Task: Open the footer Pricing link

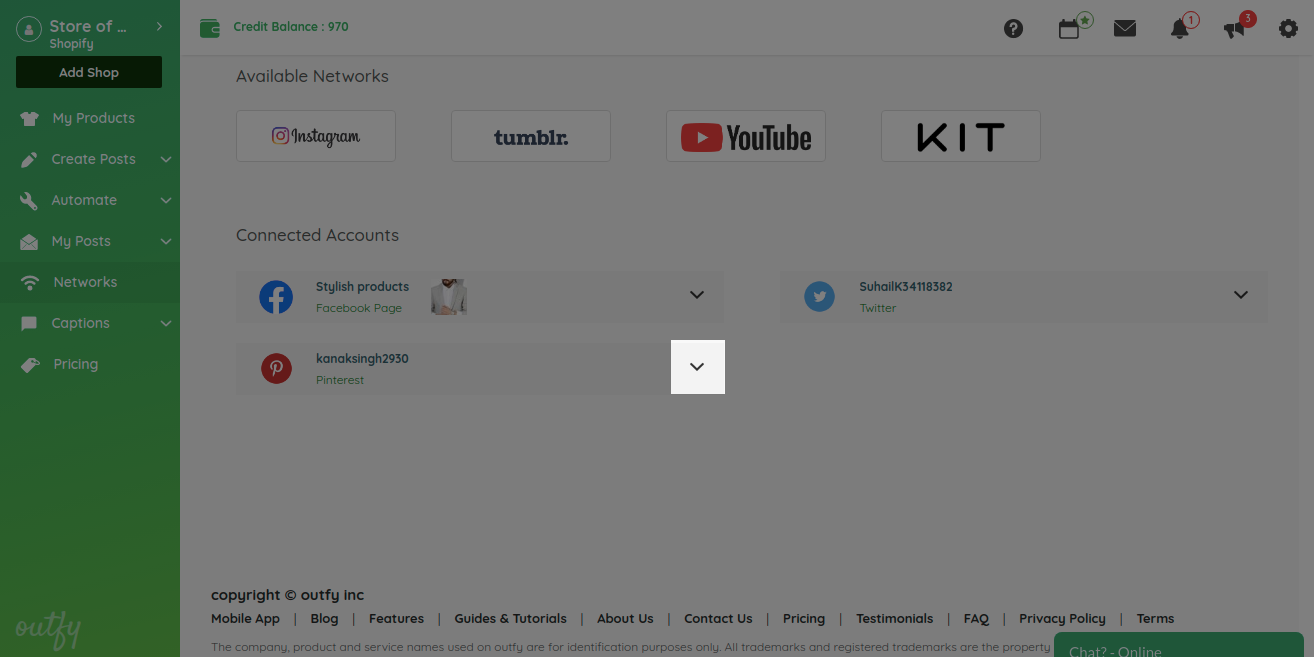Action: click(804, 619)
